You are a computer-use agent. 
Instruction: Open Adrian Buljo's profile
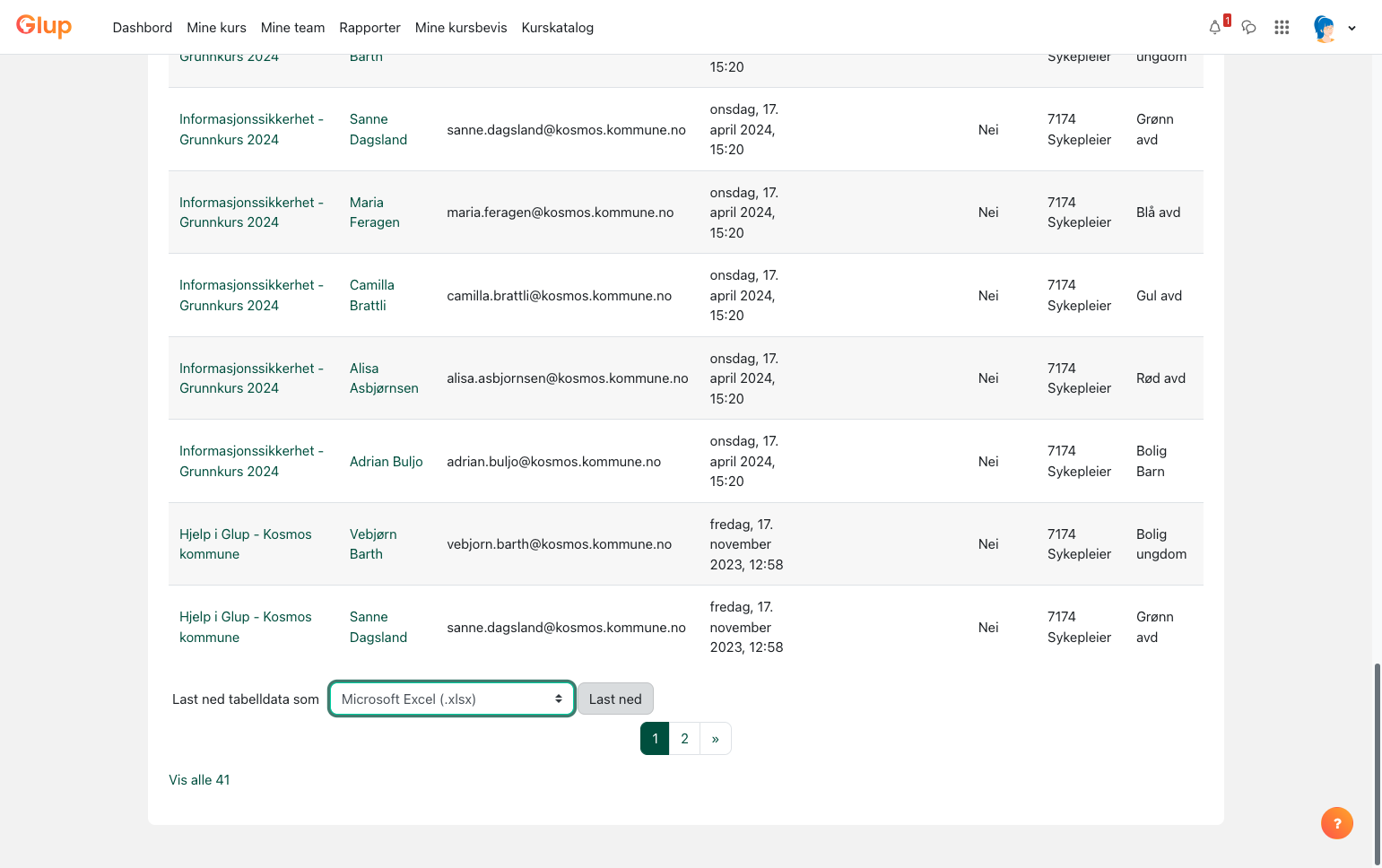click(x=387, y=462)
